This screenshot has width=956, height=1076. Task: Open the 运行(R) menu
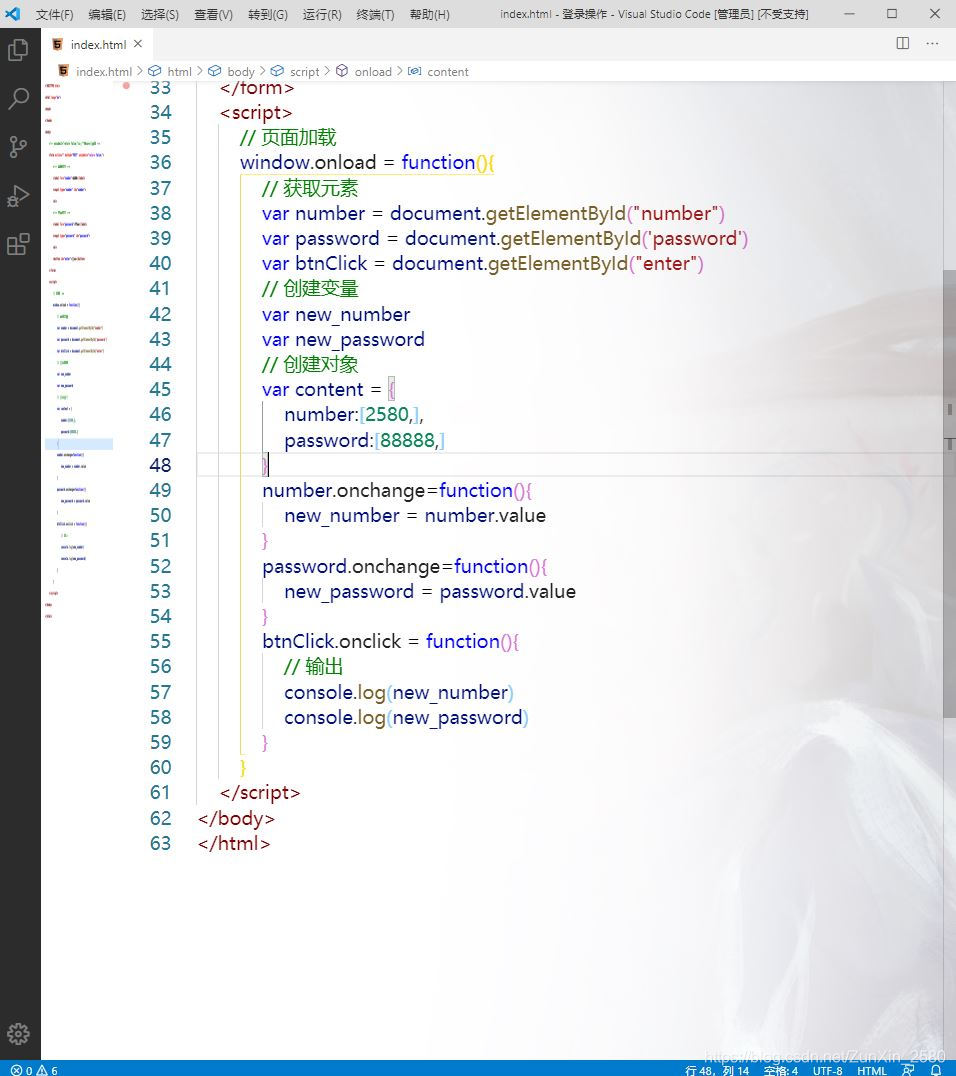click(322, 14)
